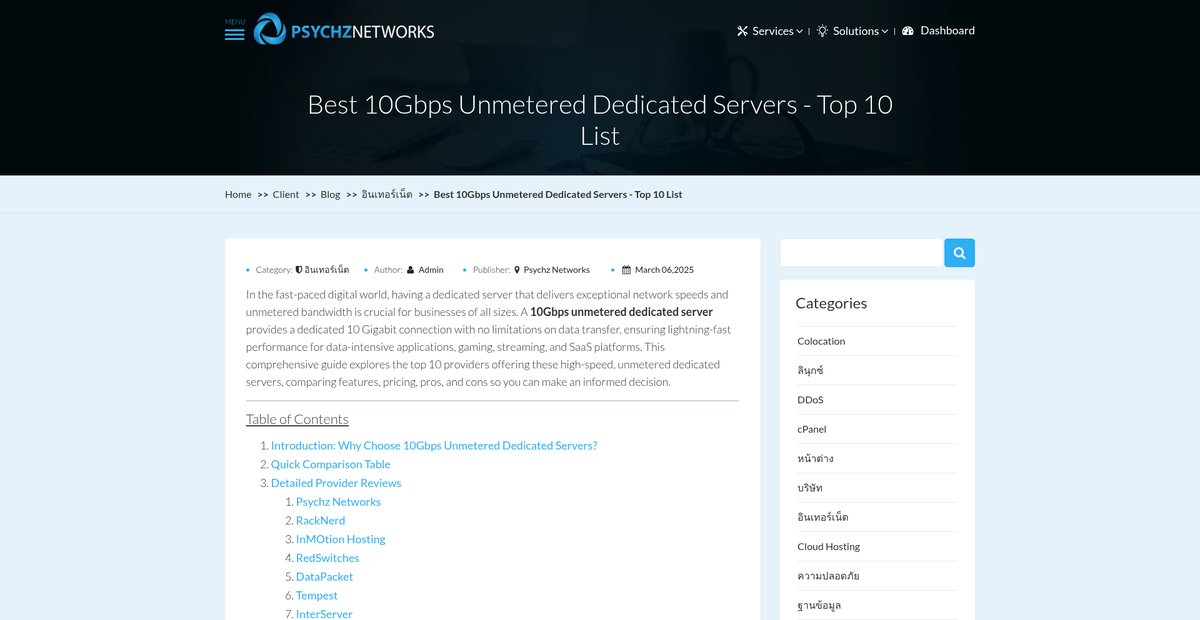1200x620 pixels.
Task: Select ลินุกซ์ category
Action: point(810,370)
